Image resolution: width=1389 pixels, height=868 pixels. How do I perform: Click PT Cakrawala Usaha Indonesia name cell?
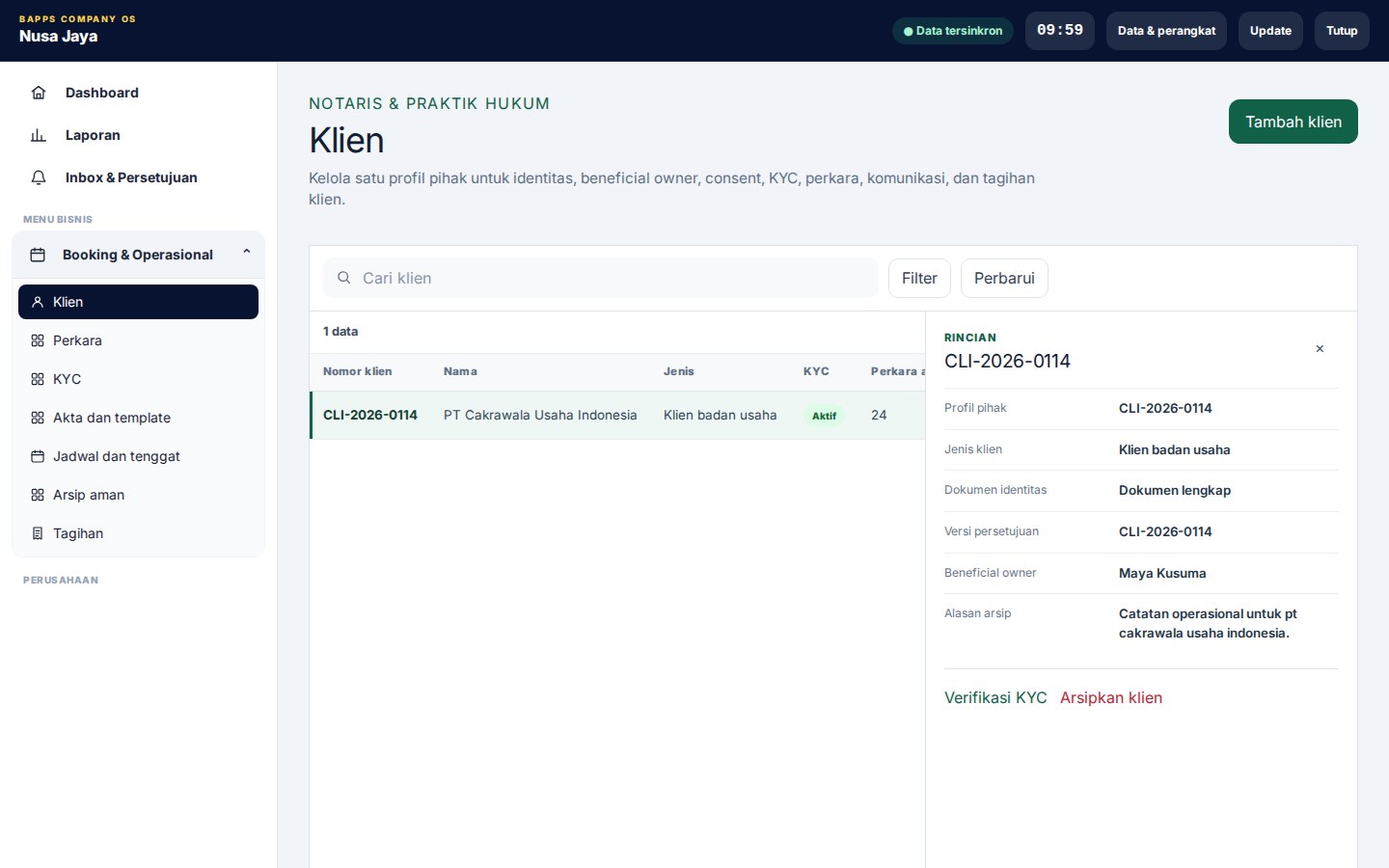point(540,415)
